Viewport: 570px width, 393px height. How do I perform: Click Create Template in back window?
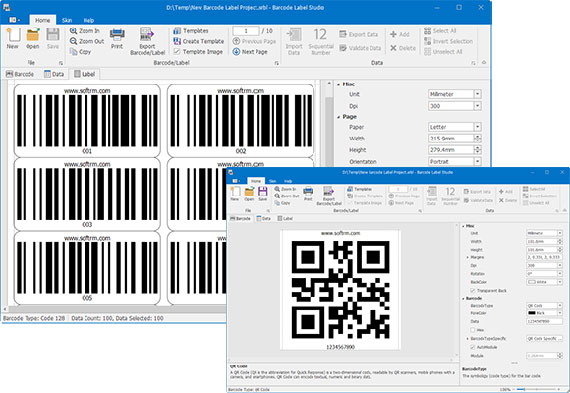[198, 41]
